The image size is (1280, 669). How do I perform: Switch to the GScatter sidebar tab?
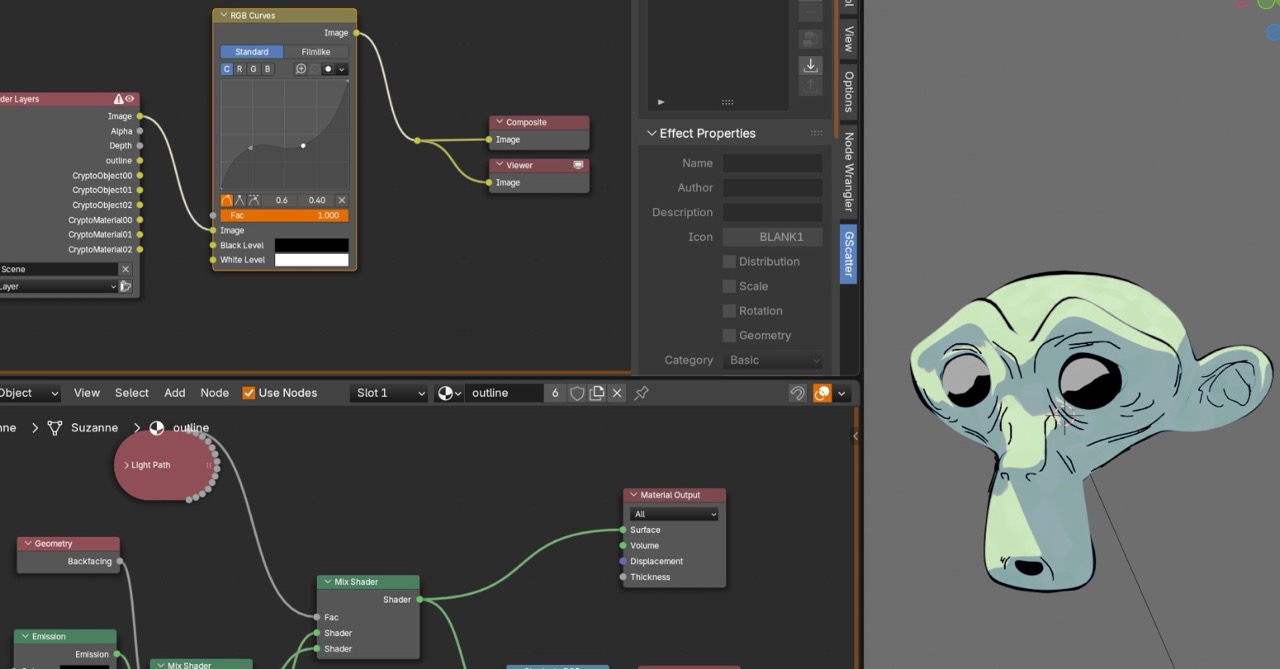[848, 254]
